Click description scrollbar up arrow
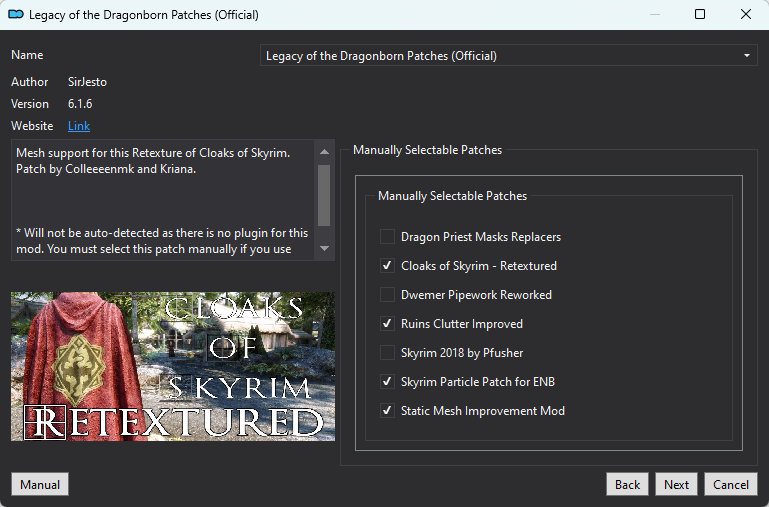The height and width of the screenshot is (507, 769). click(x=324, y=152)
